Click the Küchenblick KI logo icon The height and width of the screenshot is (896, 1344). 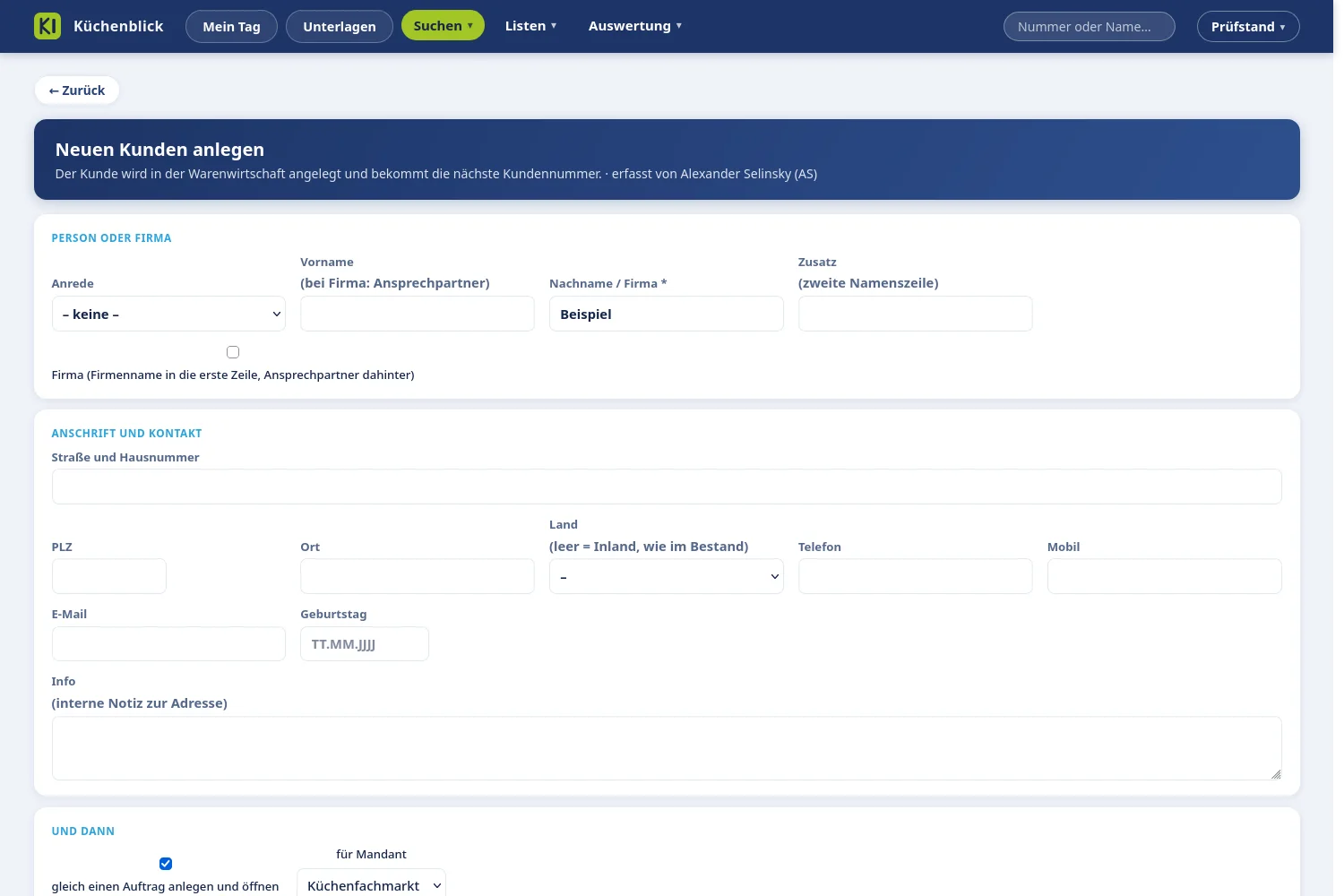coord(47,26)
